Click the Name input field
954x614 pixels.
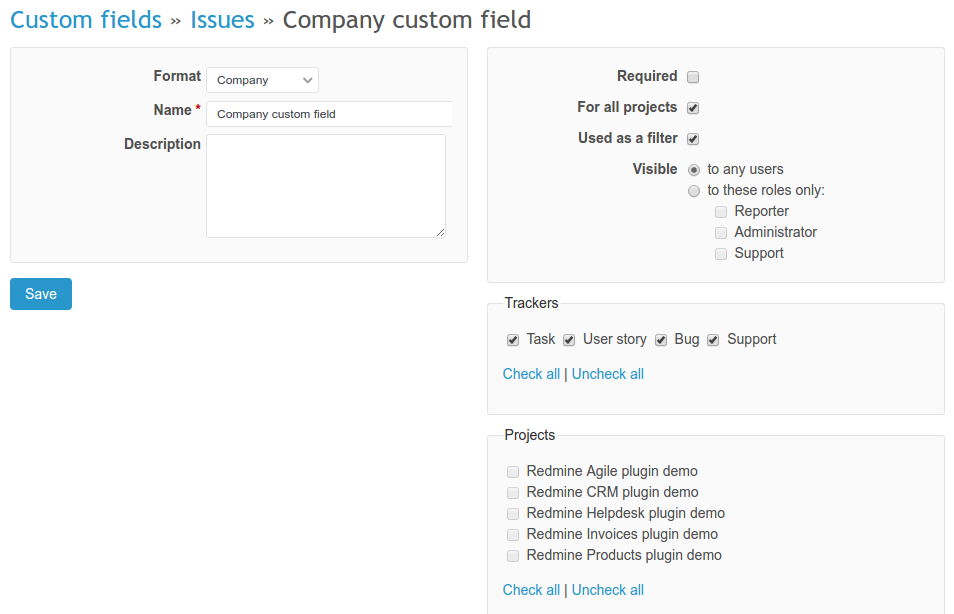[330, 113]
